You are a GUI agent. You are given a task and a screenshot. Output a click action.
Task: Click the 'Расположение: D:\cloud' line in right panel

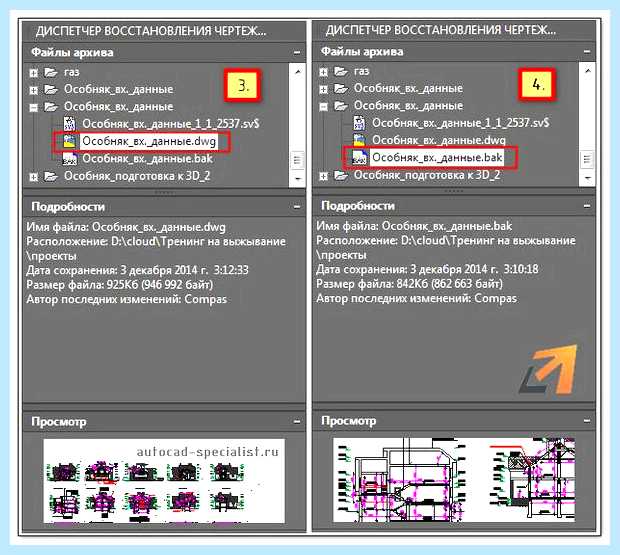[446, 248]
